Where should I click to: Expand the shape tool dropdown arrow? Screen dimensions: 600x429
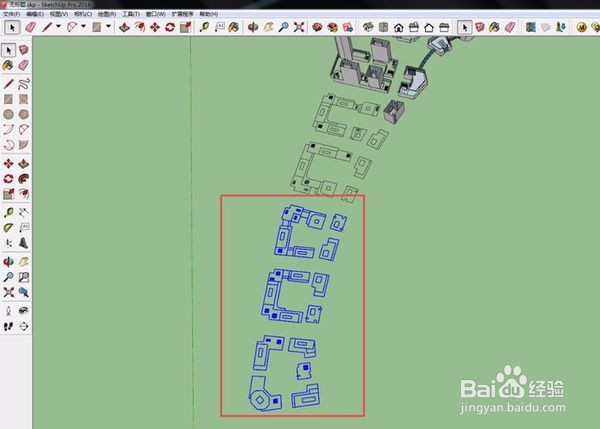109,26
